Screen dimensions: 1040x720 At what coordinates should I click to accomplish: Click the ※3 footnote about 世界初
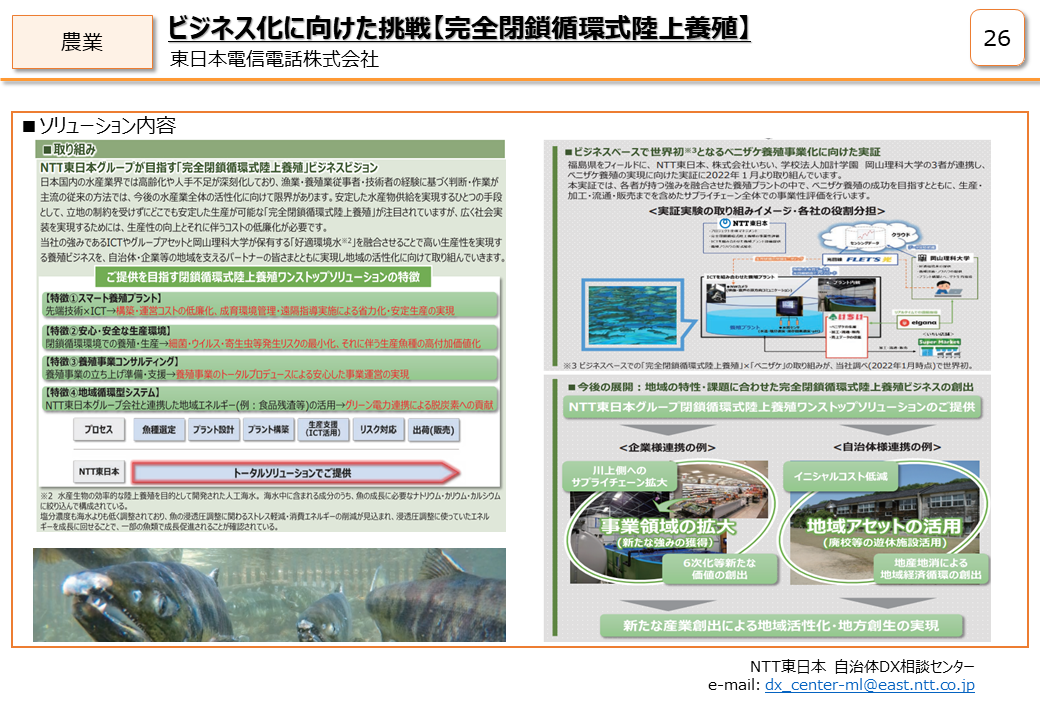(x=767, y=365)
